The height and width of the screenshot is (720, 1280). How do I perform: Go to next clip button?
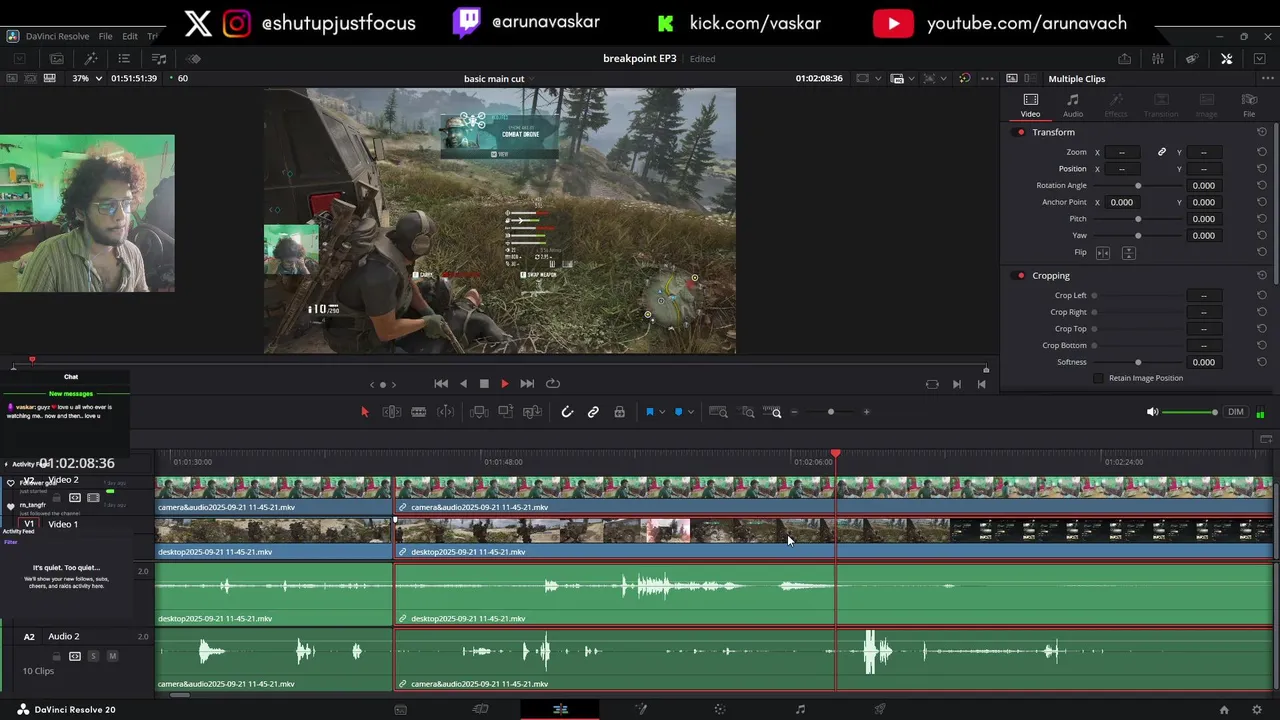tap(957, 384)
